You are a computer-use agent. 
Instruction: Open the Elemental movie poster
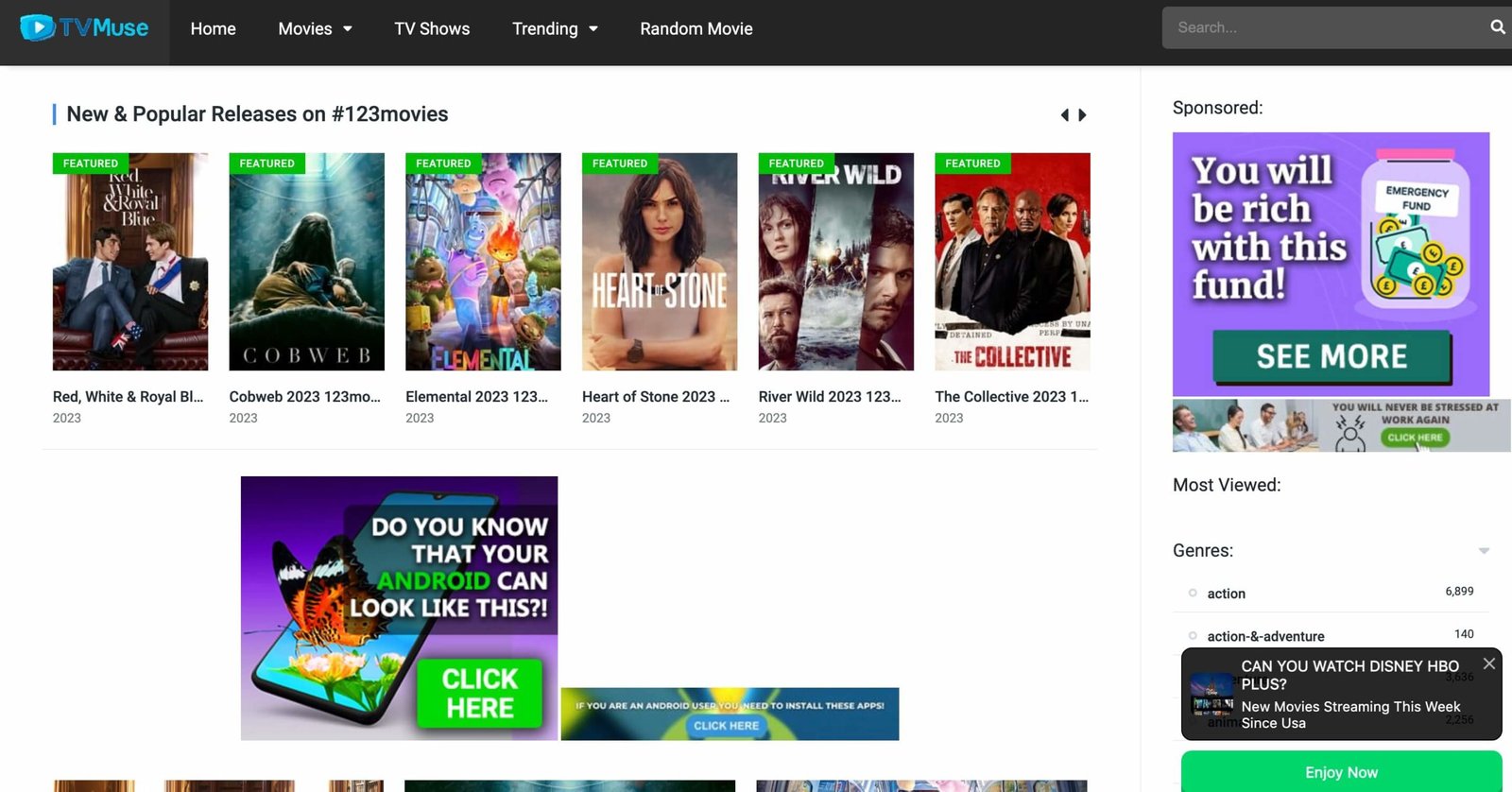coord(483,262)
